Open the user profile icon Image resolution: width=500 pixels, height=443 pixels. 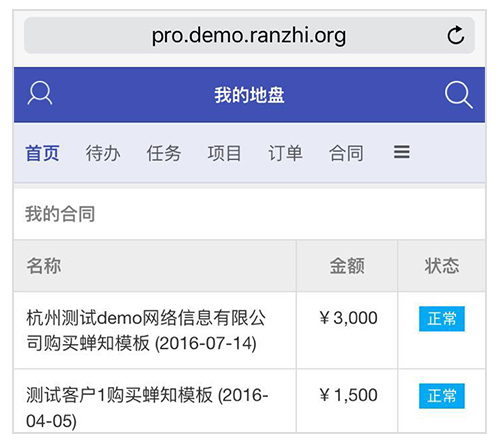tap(40, 93)
